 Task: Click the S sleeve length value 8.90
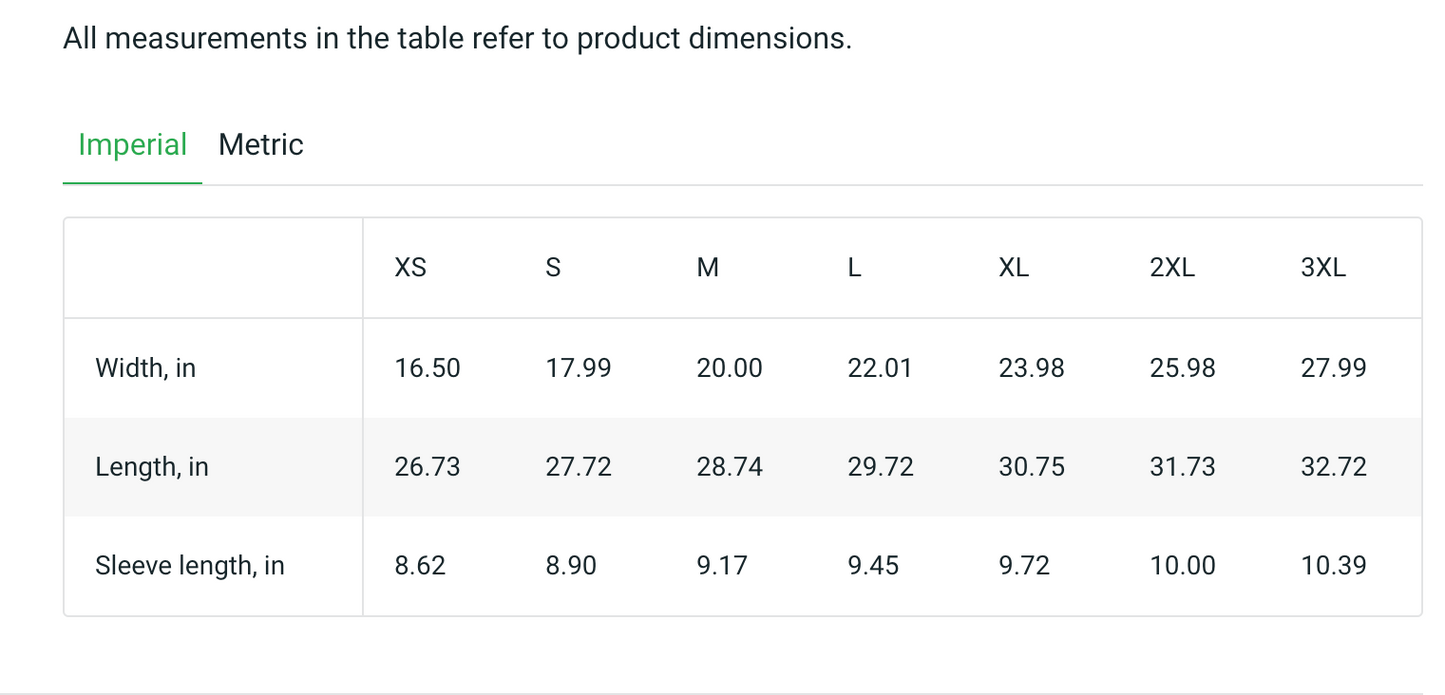[x=571, y=566]
